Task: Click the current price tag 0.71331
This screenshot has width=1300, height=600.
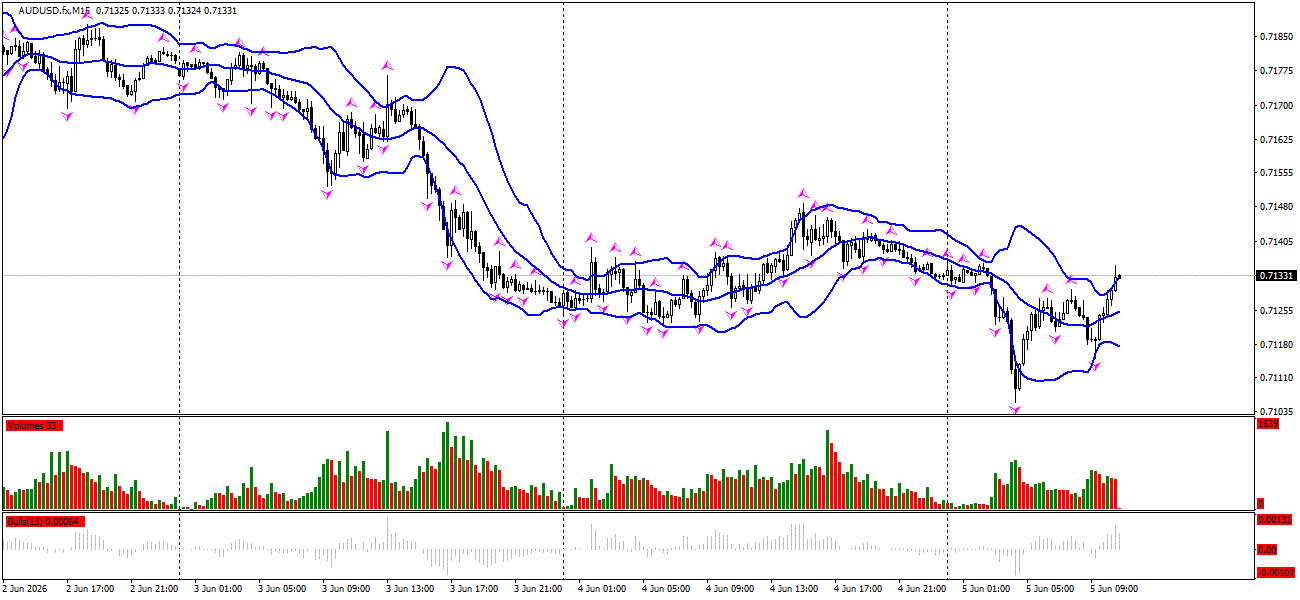Action: [1277, 275]
